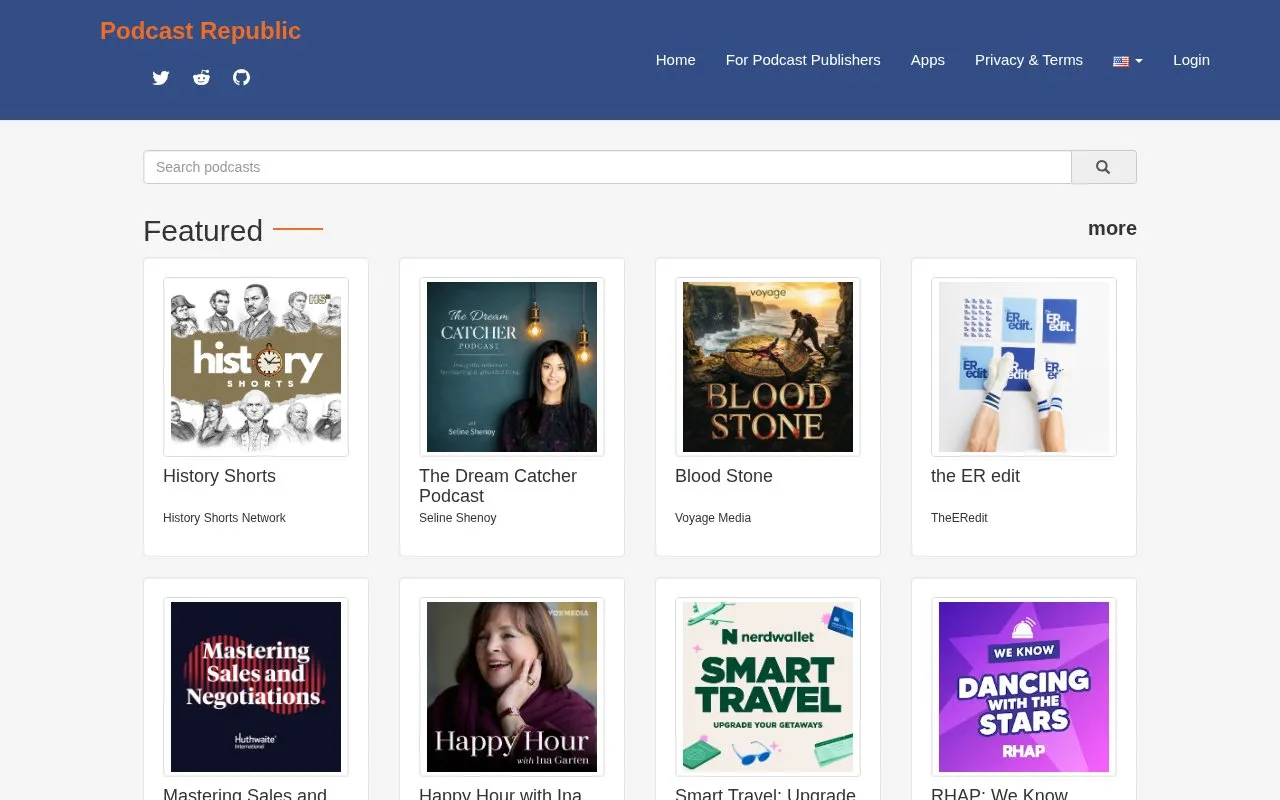The image size is (1280, 800).
Task: Open Privacy & Terms page
Action: pos(1029,60)
